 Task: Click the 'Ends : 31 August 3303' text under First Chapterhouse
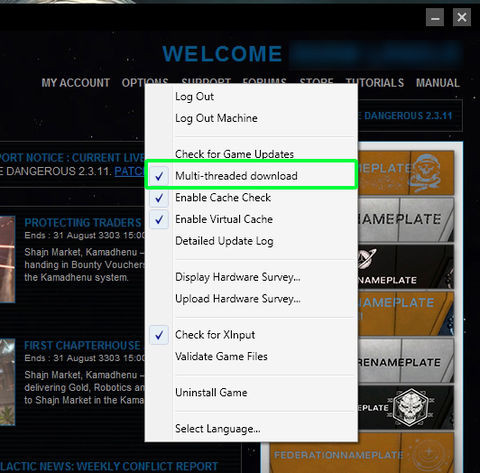click(x=85, y=358)
